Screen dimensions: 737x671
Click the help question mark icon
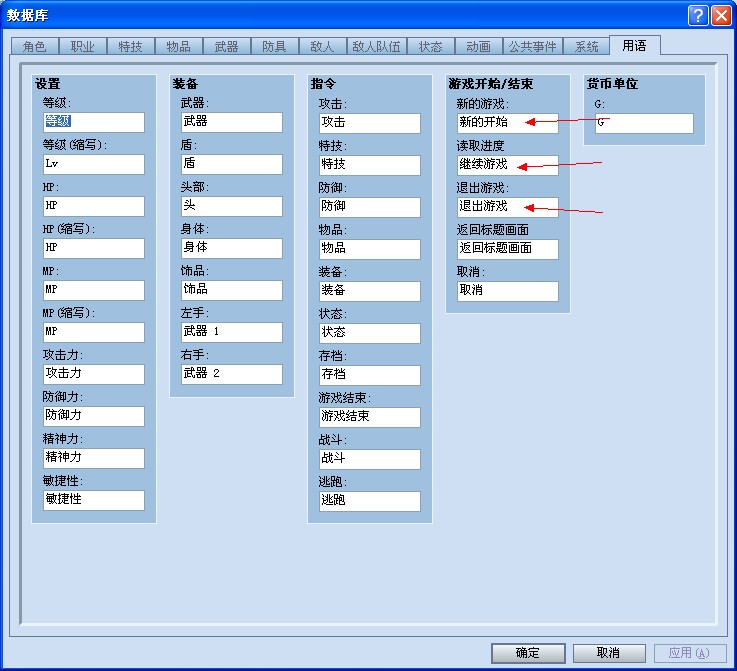pos(698,16)
